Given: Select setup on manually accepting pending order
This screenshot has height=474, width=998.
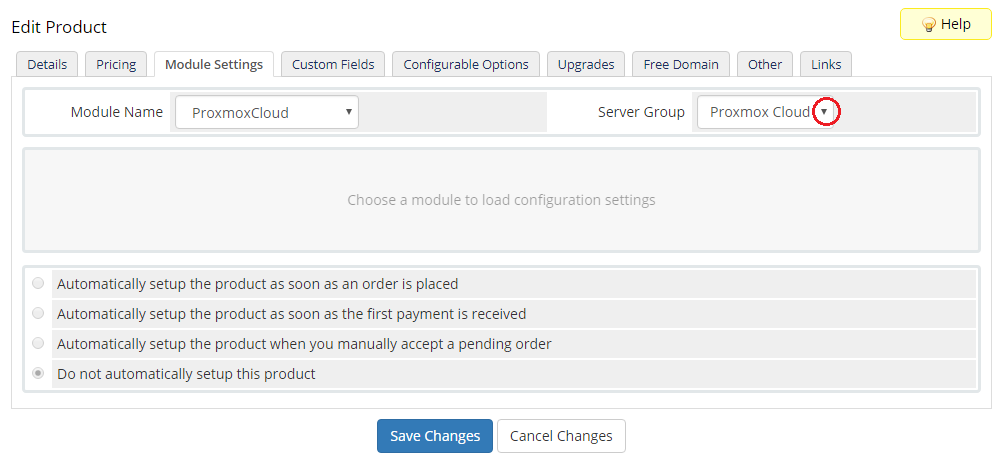Looking at the screenshot, I should [38, 343].
